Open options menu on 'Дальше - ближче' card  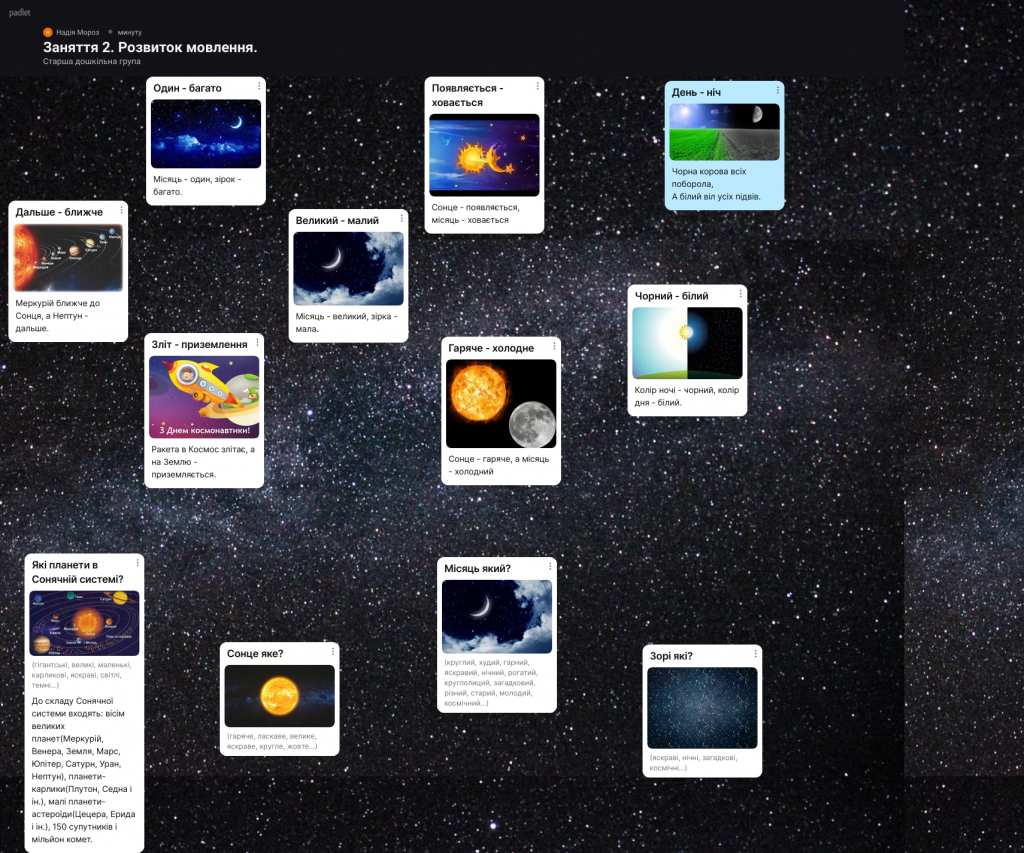point(121,210)
